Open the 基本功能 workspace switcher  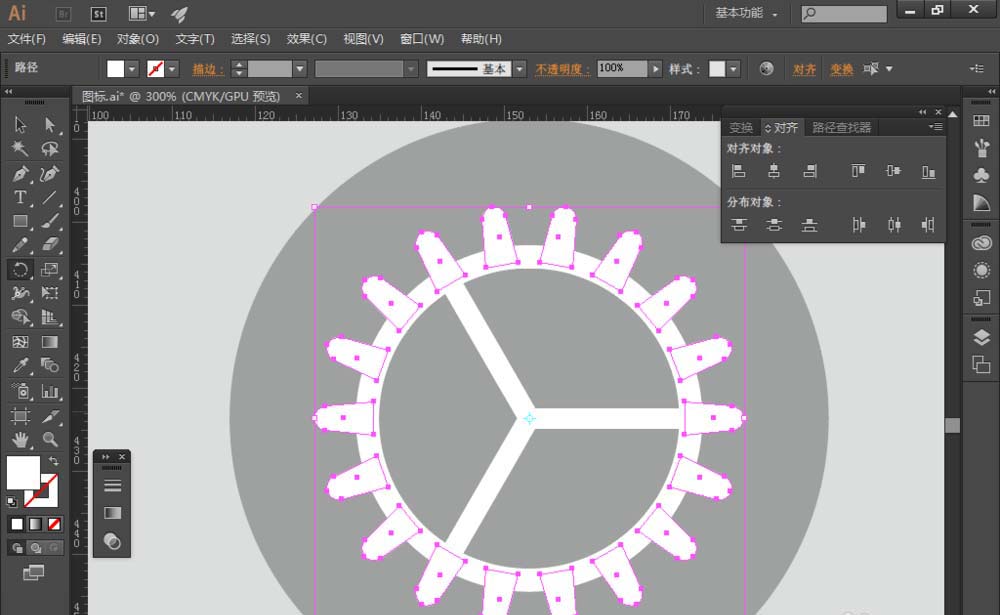point(746,13)
